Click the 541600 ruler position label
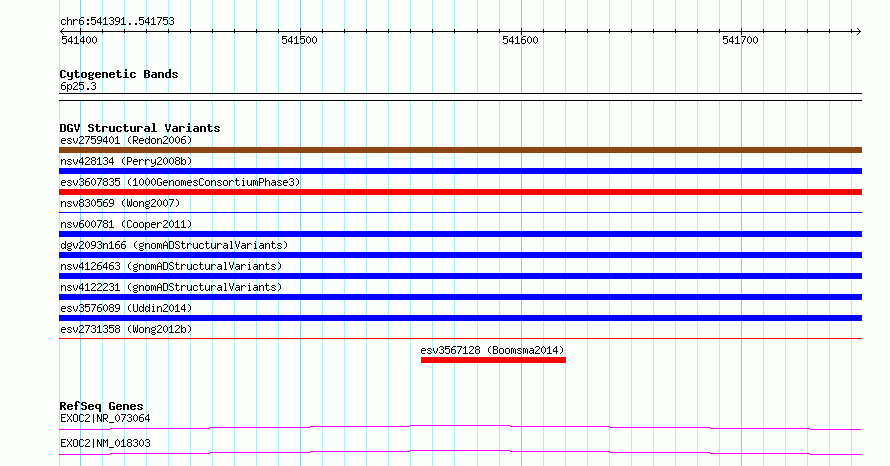Image resolution: width=890 pixels, height=466 pixels. point(520,40)
